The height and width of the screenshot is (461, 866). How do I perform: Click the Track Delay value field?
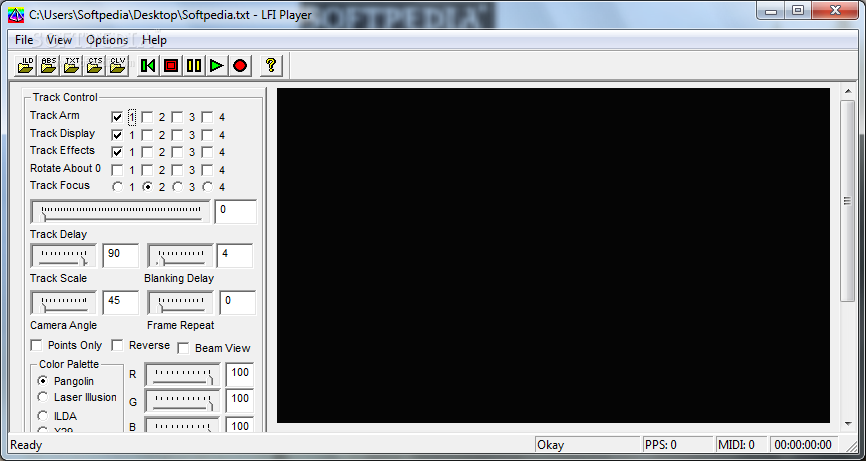click(236, 212)
